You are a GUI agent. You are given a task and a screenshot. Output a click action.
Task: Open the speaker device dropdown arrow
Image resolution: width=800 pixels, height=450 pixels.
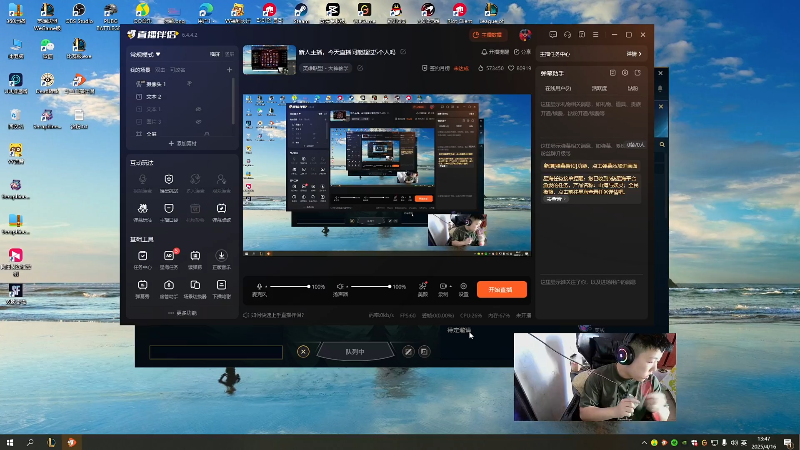[x=346, y=287]
